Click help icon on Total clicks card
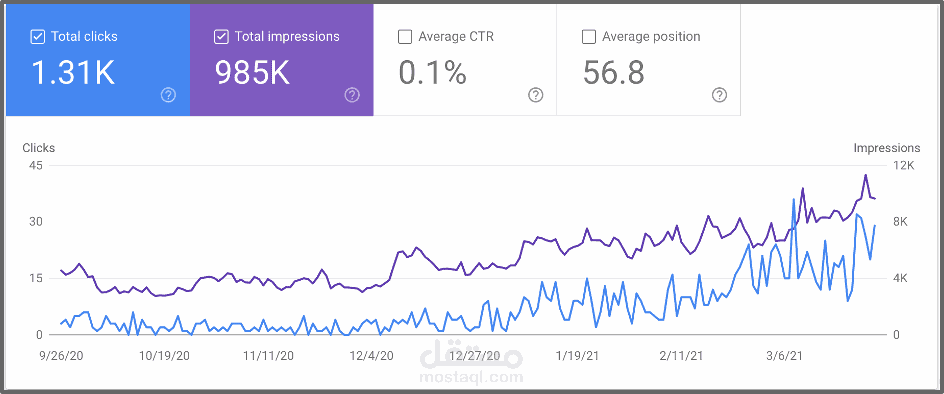The image size is (944, 394). (169, 95)
